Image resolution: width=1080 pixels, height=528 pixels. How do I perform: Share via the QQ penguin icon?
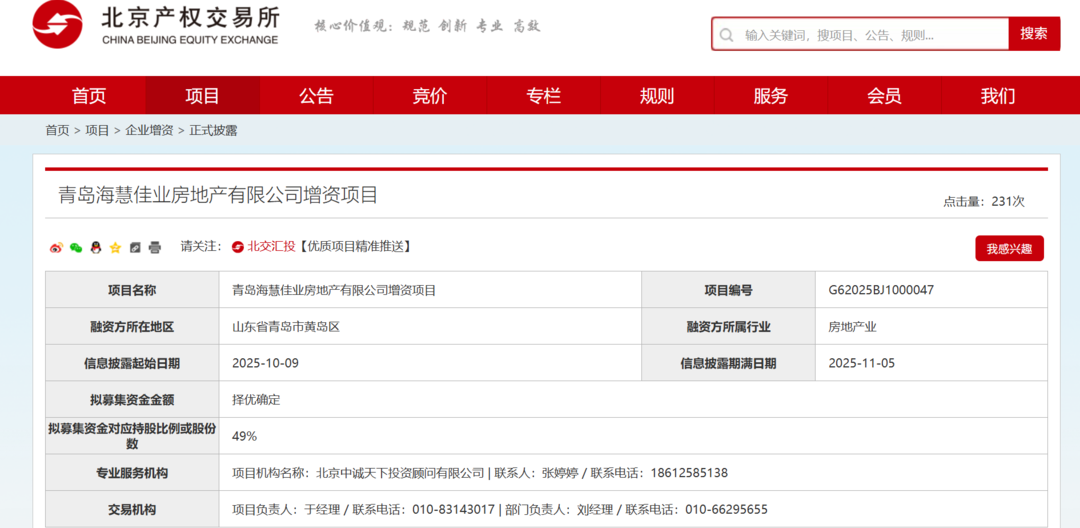point(96,247)
